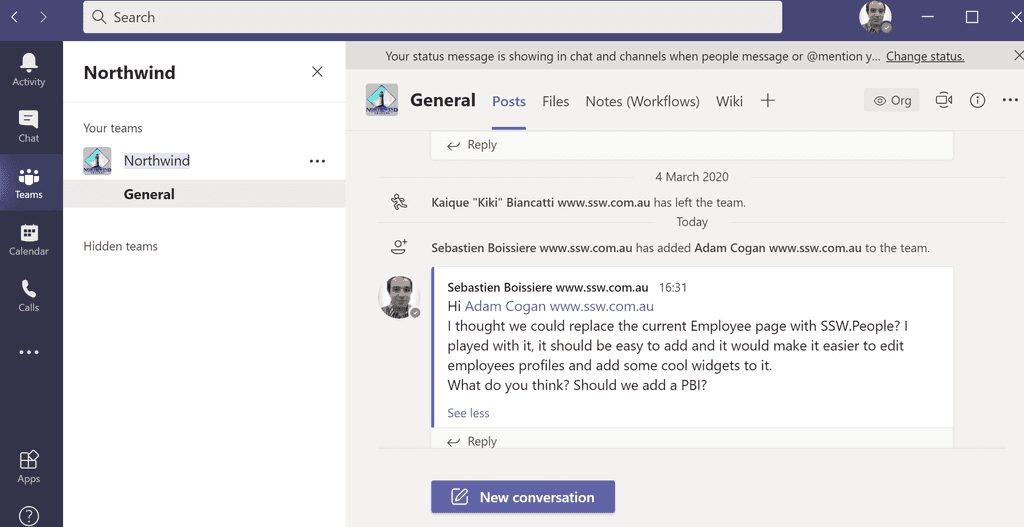Add a new tab with plus icon
This screenshot has height=527, width=1024.
(x=767, y=101)
